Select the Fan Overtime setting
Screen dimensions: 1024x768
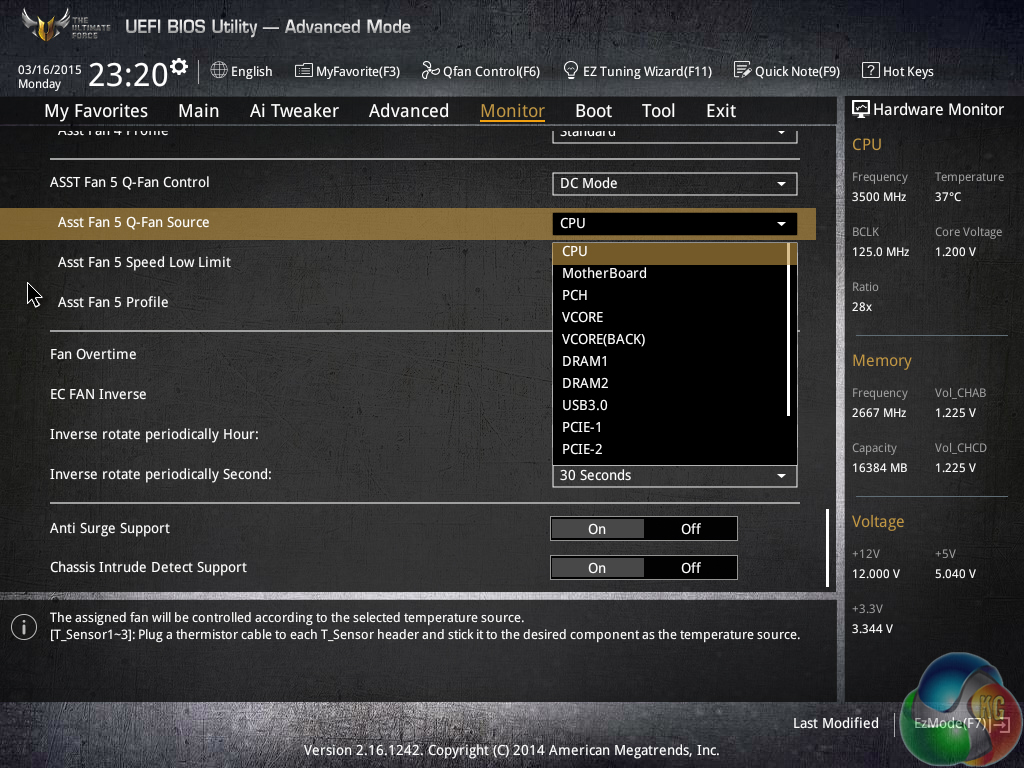pos(93,355)
